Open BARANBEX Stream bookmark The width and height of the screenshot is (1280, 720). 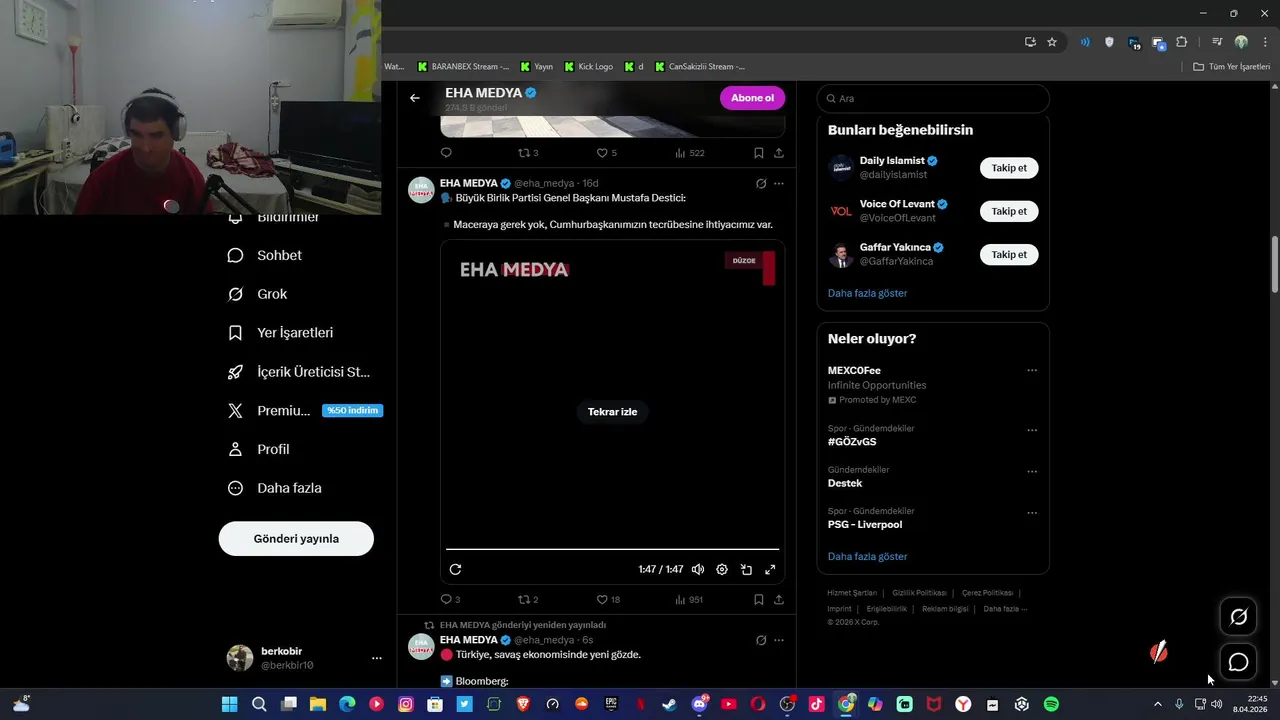click(463, 67)
